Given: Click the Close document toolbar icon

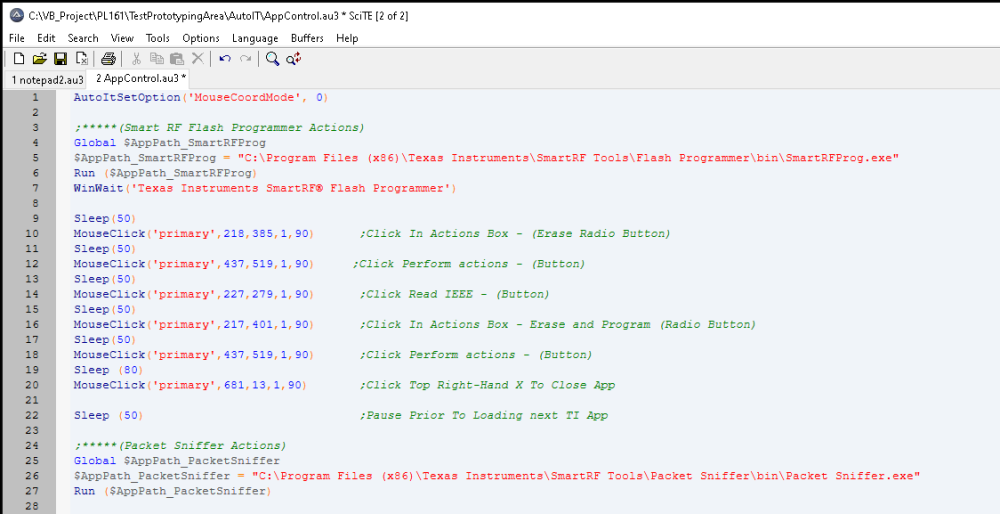Looking at the screenshot, I should (x=81, y=59).
